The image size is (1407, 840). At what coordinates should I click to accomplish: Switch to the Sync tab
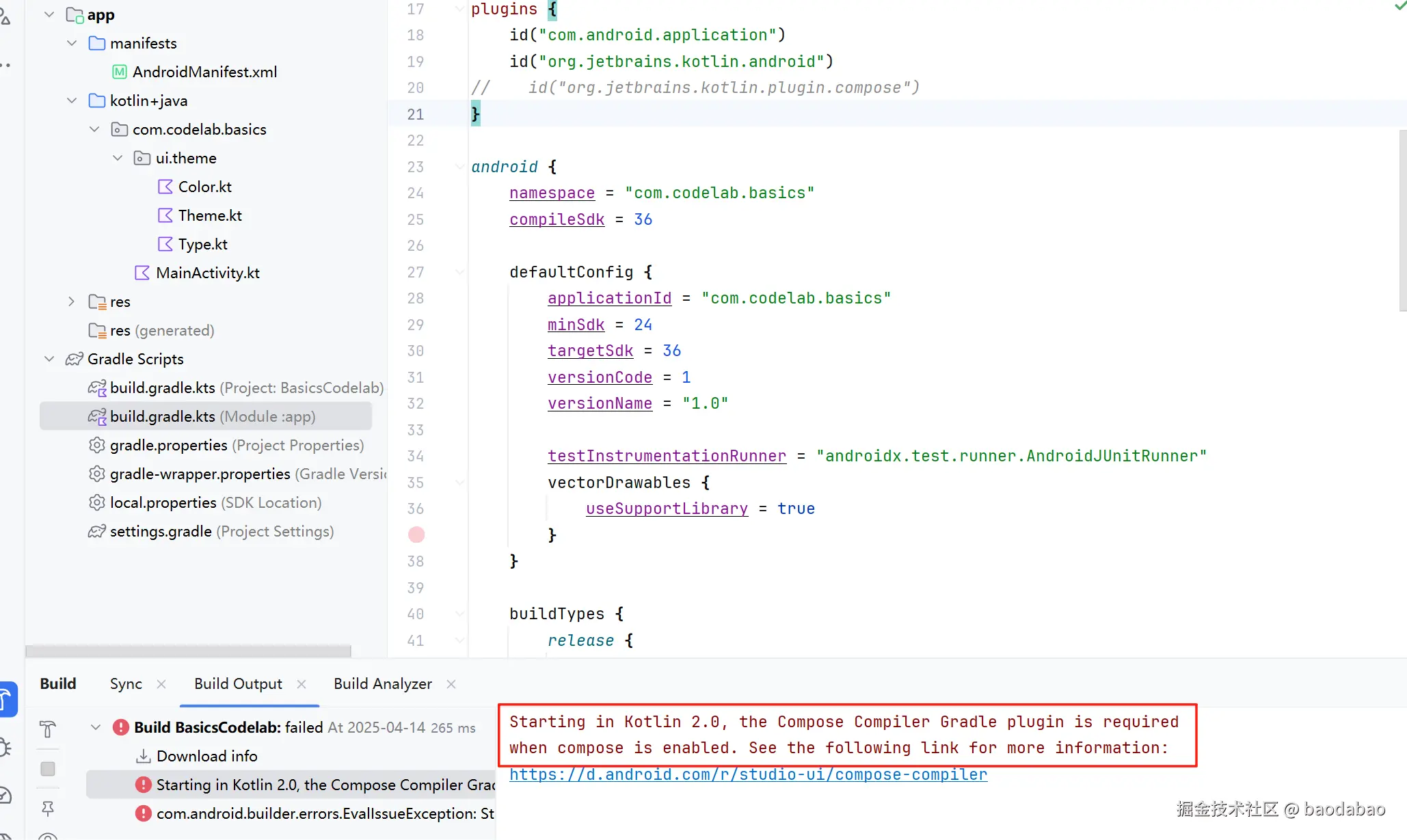click(x=126, y=683)
